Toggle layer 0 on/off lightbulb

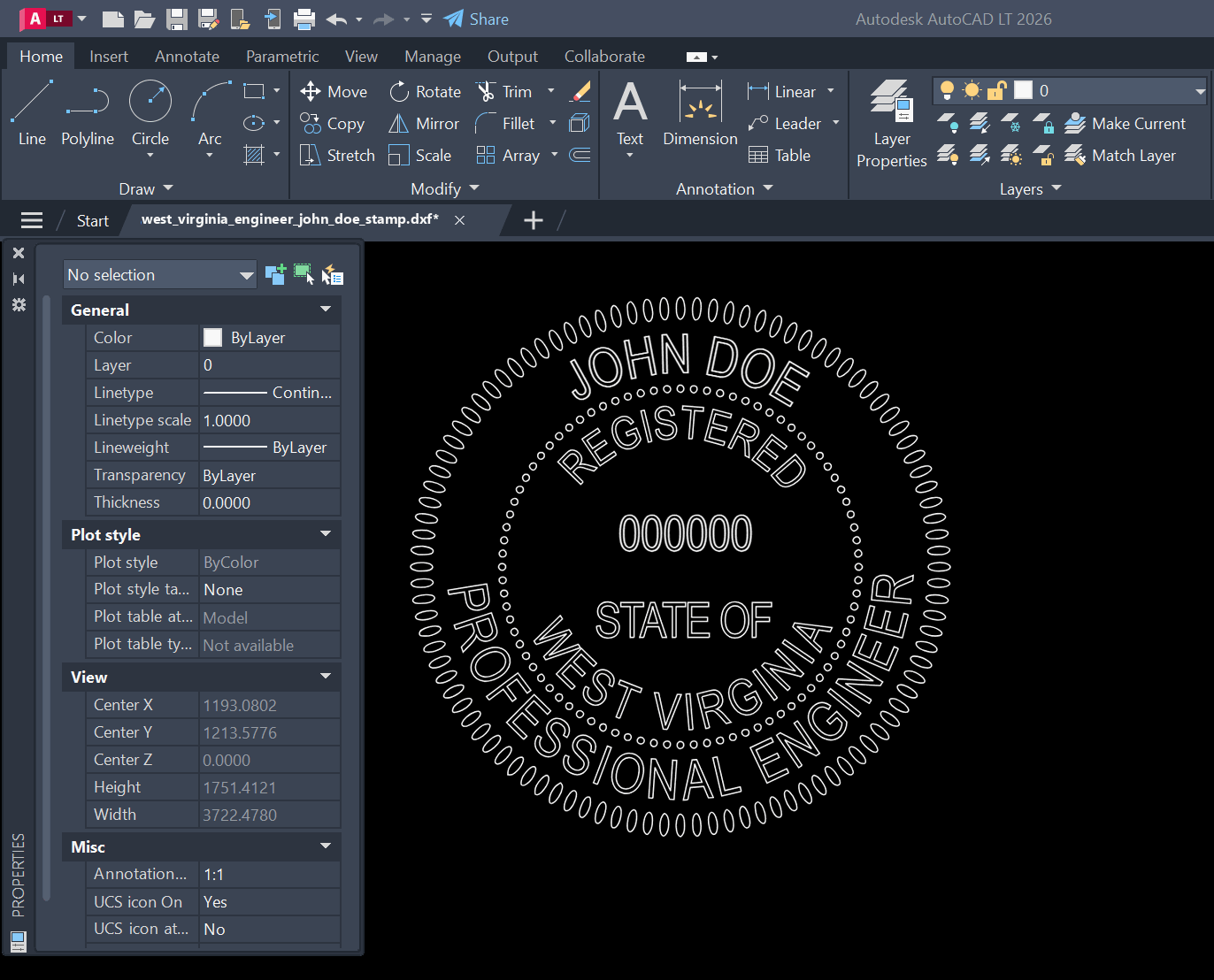947,90
